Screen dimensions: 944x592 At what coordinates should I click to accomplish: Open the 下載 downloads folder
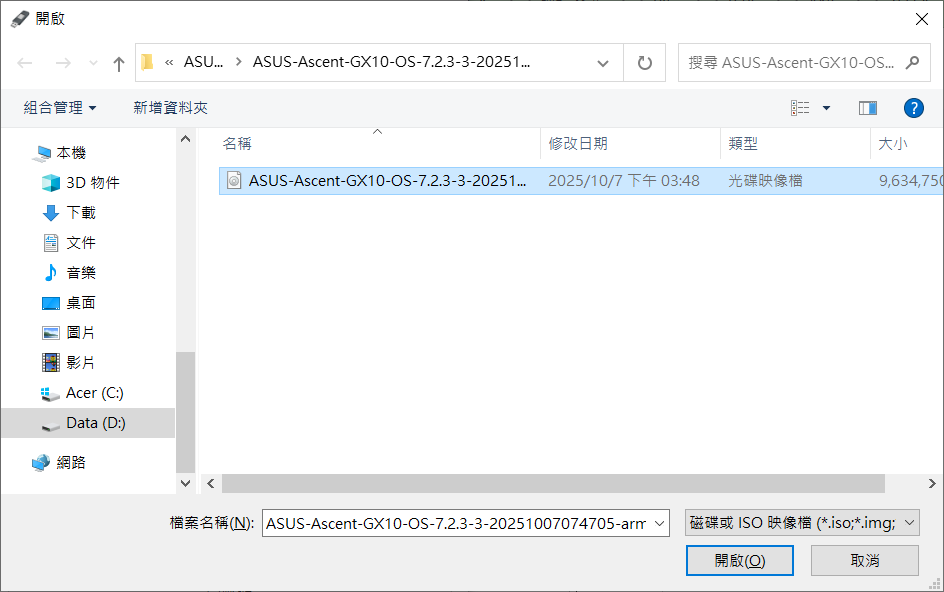point(80,213)
